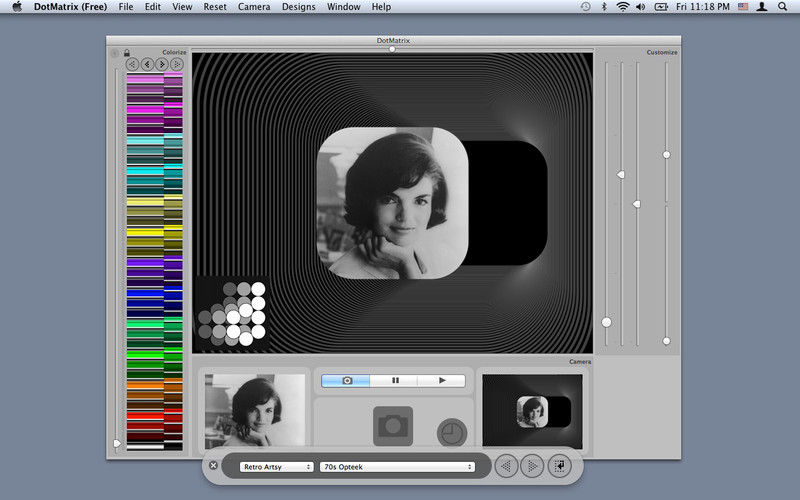This screenshot has height=500, width=800.
Task: Click the round button left of the lock
Action: [x=115, y=53]
